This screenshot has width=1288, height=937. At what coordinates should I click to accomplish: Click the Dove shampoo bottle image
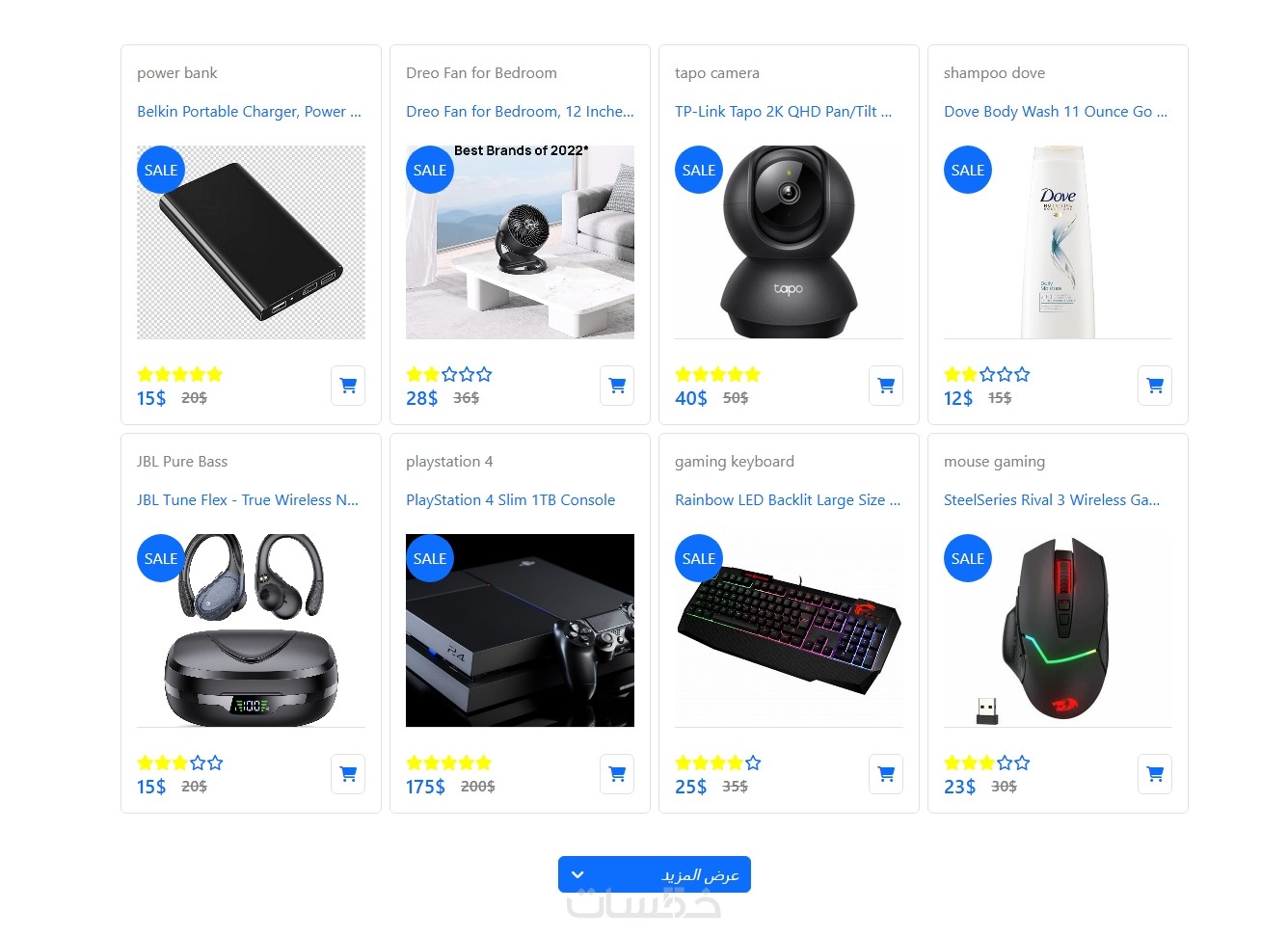pyautogui.click(x=1058, y=242)
